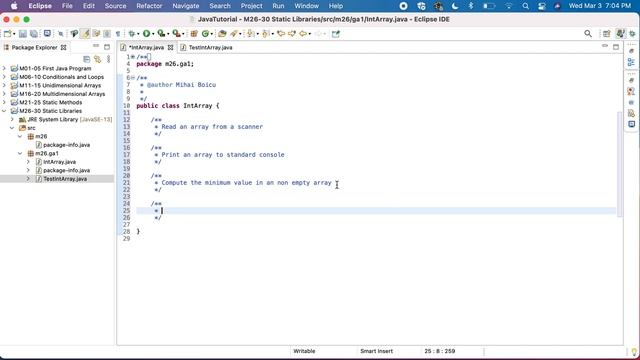Screen dimensions: 640x360
Task: Expand the M11-15 Unidimensional Arrays project
Action: pos(4,85)
